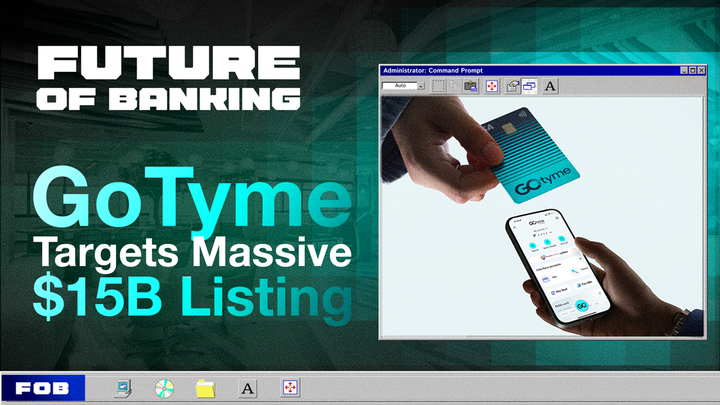720x405 pixels.
Task: Click the Paste icon in Command Prompt toolbar
Action: [471, 86]
